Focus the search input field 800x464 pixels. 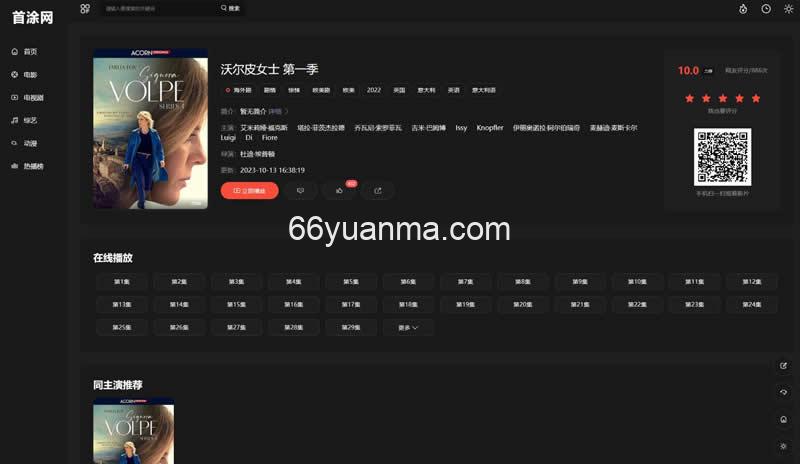pyautogui.click(x=159, y=8)
